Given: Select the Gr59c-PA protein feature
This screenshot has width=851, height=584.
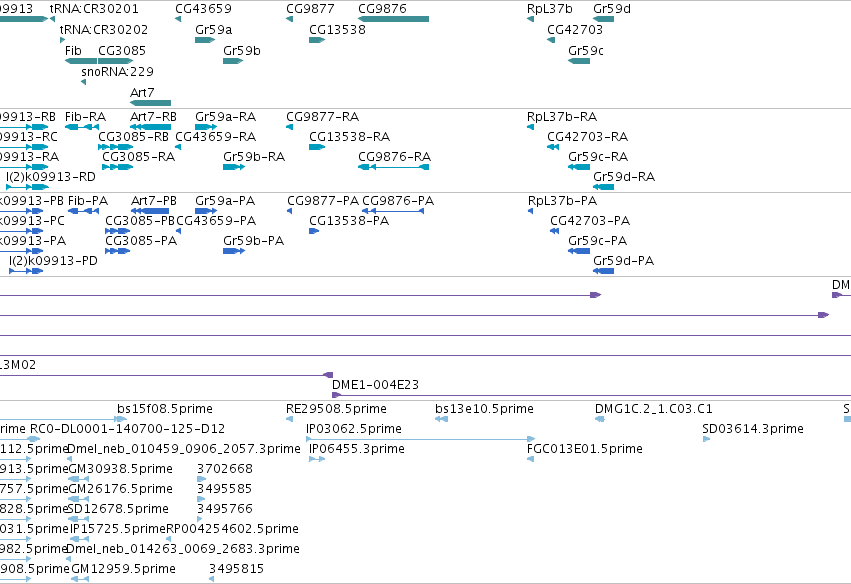Looking at the screenshot, I should (579, 251).
